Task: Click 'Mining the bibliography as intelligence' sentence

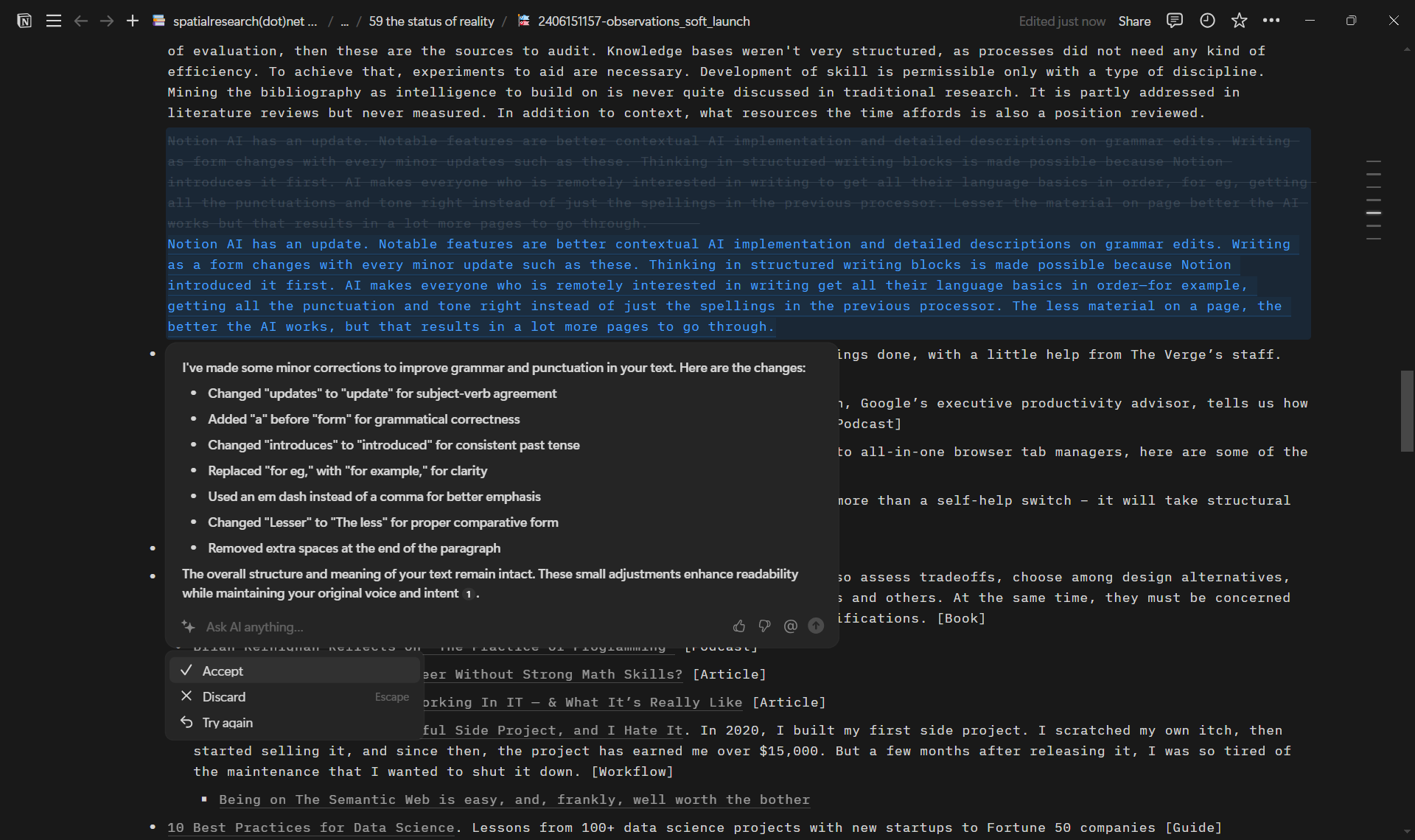Action: pos(594,92)
